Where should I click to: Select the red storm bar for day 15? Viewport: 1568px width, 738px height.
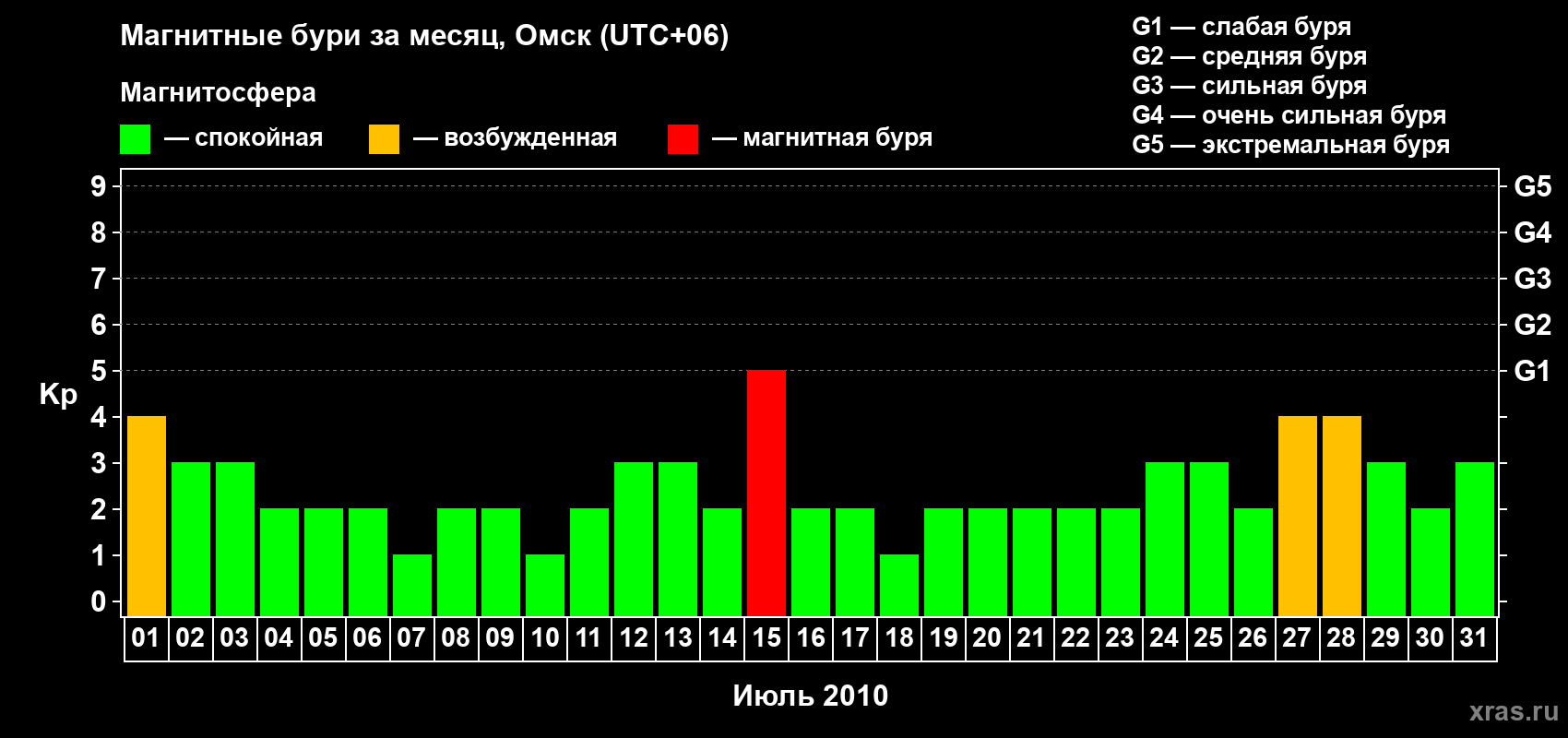point(766,493)
